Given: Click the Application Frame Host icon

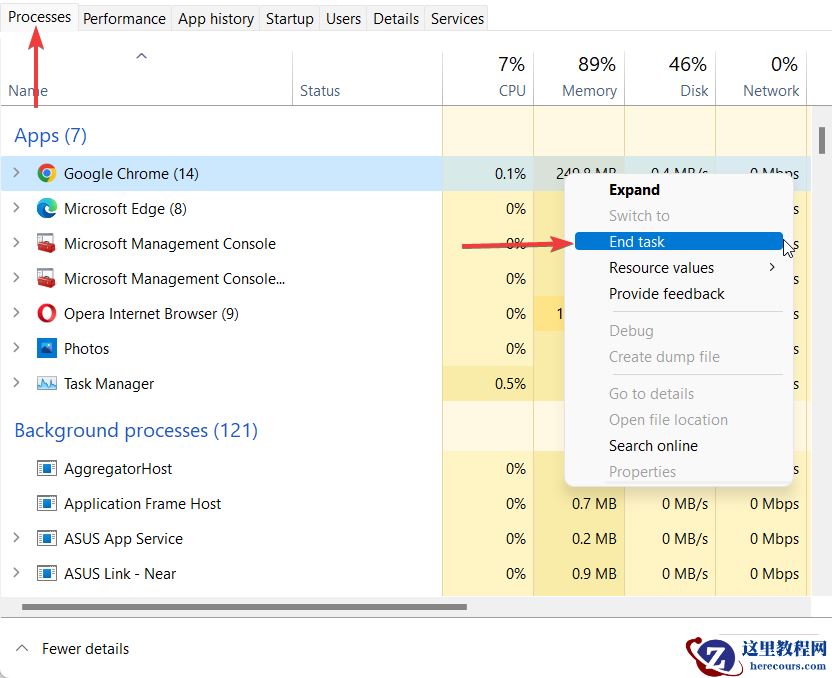Looking at the screenshot, I should pyautogui.click(x=46, y=503).
